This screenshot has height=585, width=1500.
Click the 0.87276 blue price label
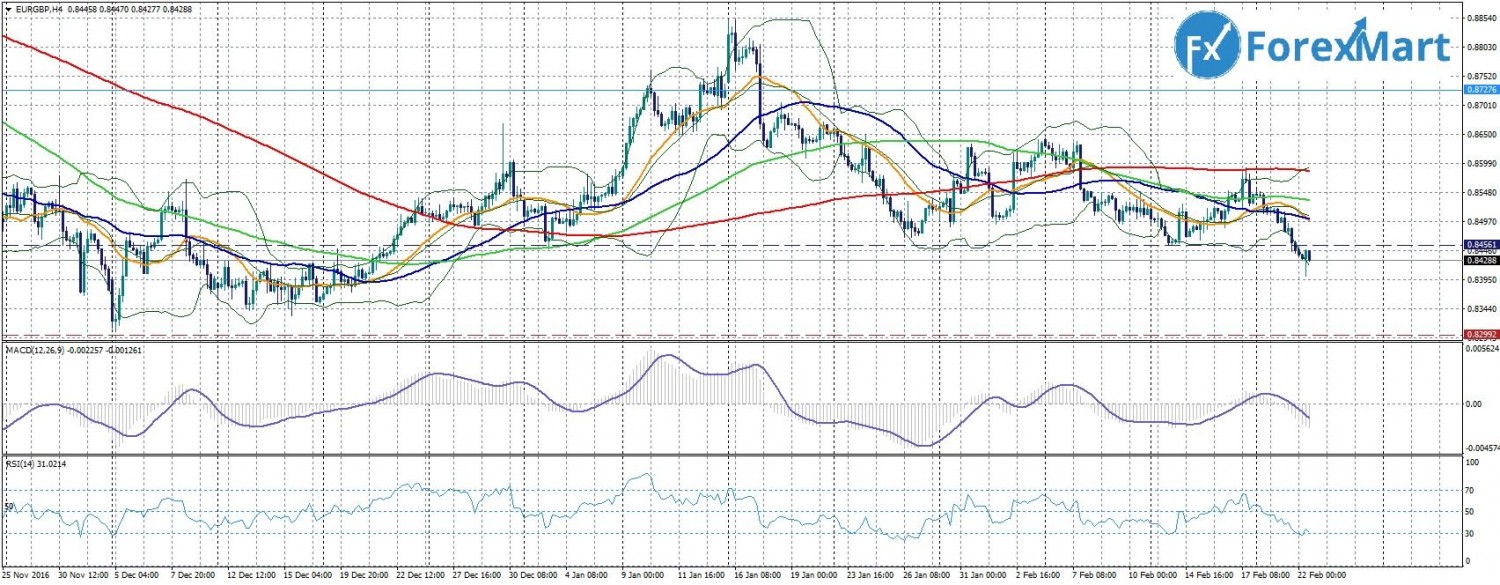tap(1479, 90)
